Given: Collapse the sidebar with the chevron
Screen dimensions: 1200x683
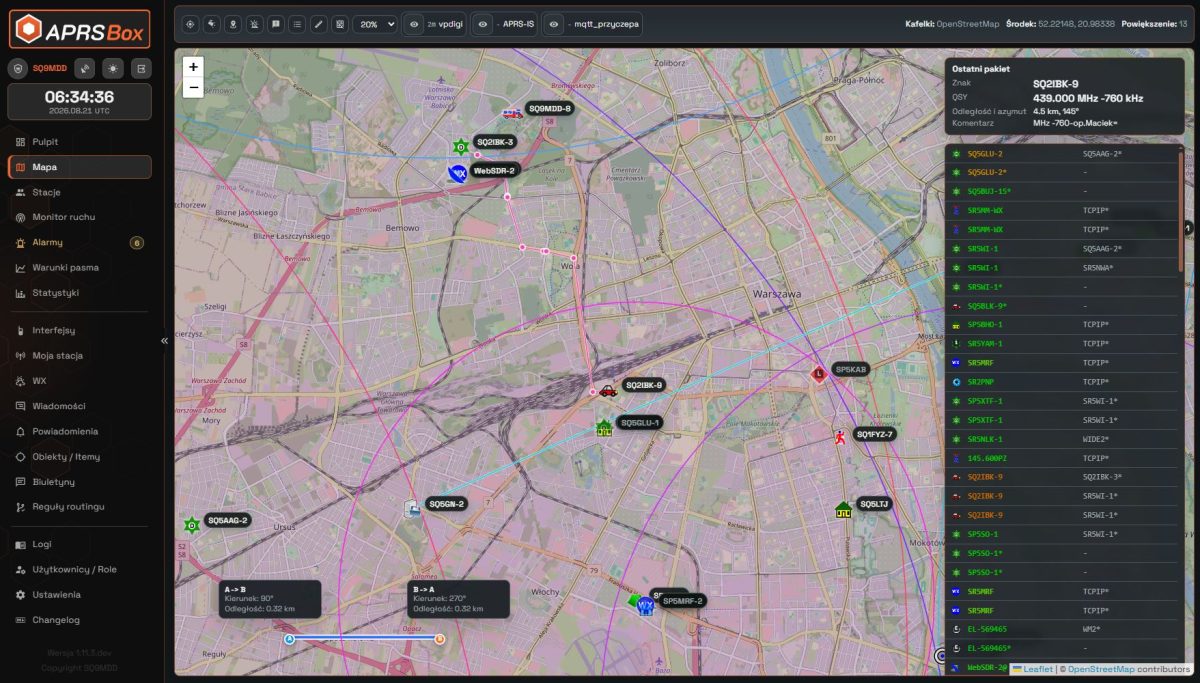Looking at the screenshot, I should [x=164, y=341].
